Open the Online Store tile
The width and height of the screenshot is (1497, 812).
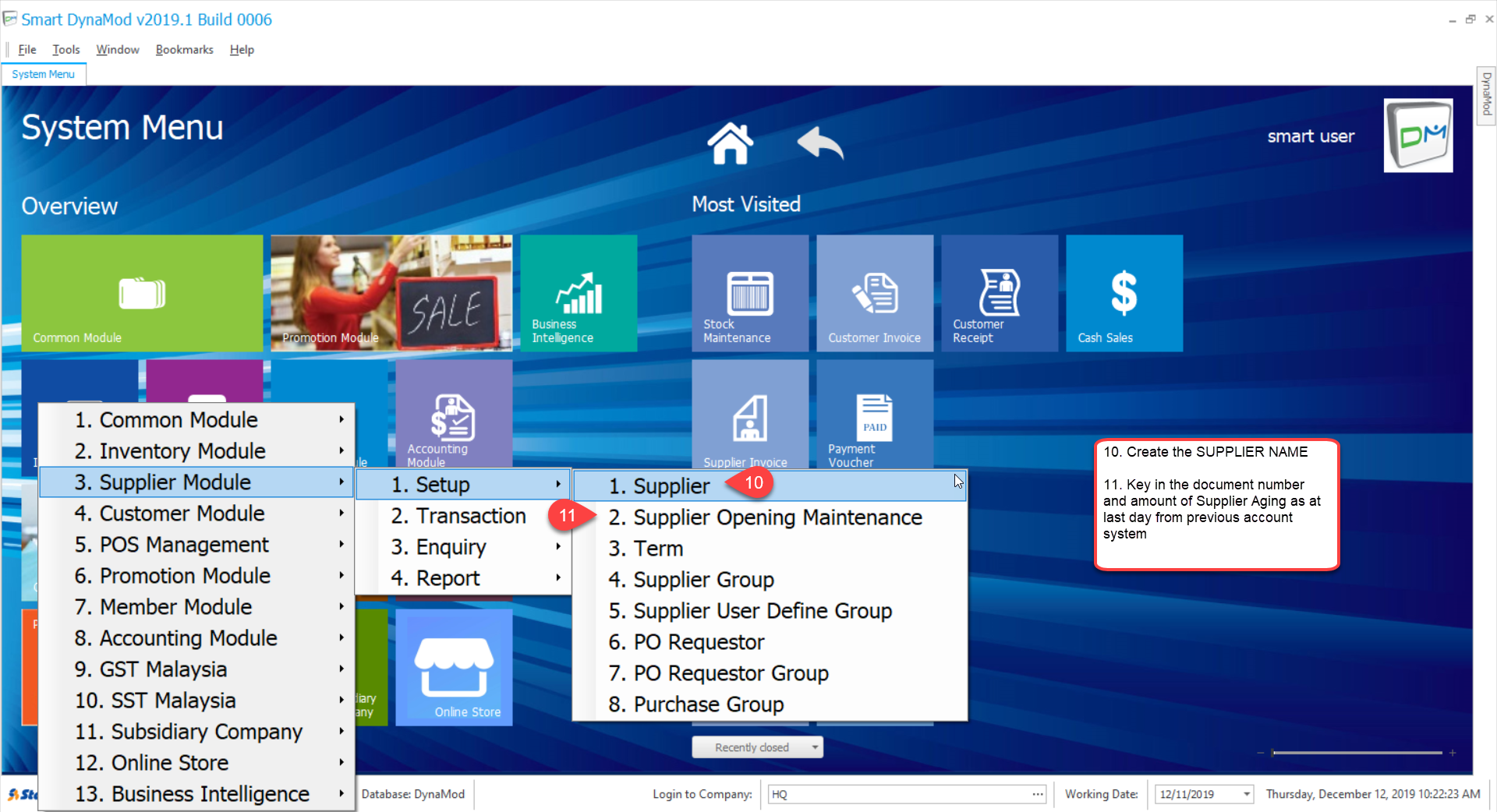(x=454, y=667)
